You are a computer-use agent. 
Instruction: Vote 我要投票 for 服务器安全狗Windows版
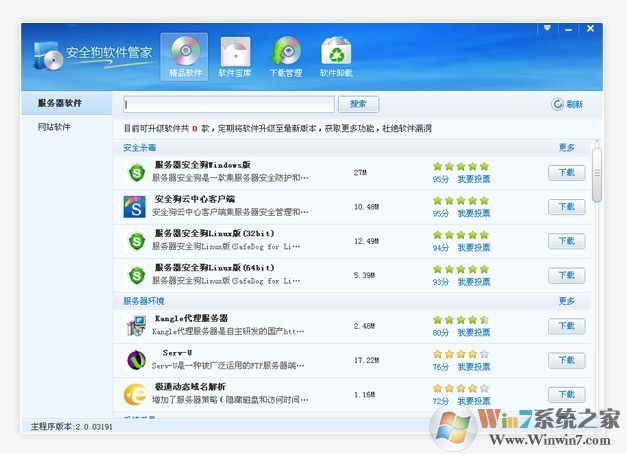tap(474, 179)
